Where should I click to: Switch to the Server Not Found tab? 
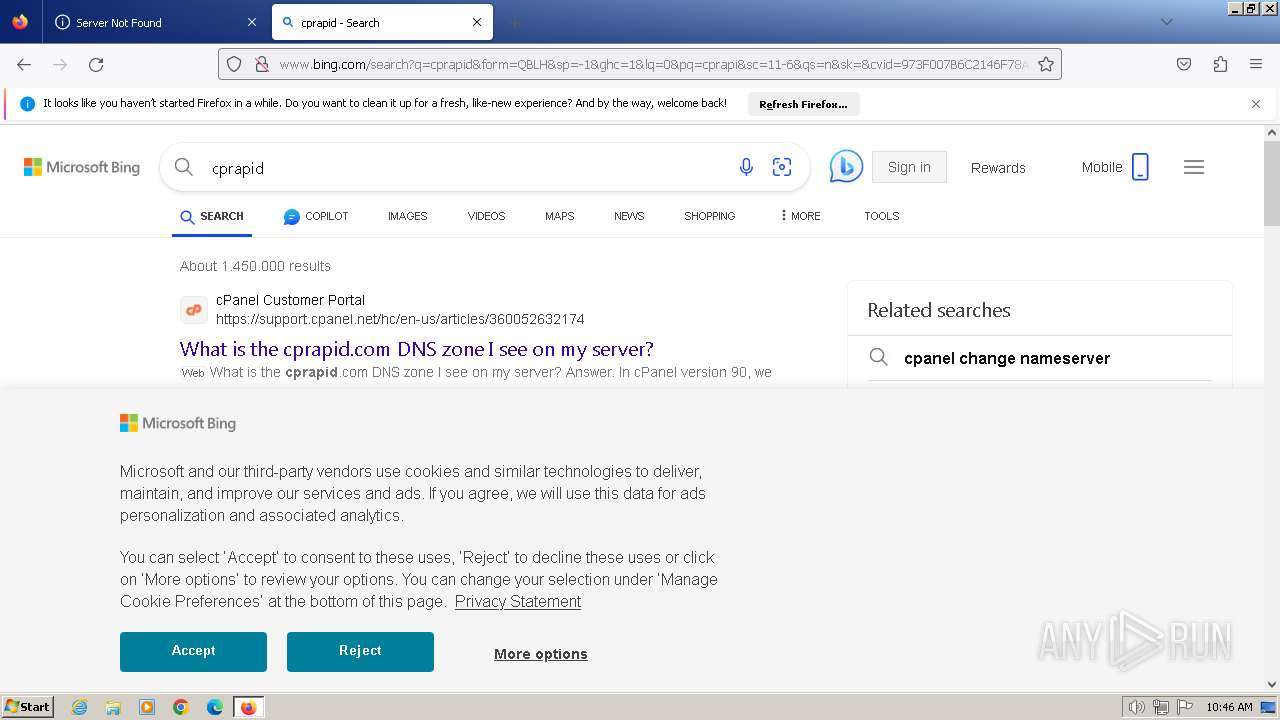click(155, 22)
